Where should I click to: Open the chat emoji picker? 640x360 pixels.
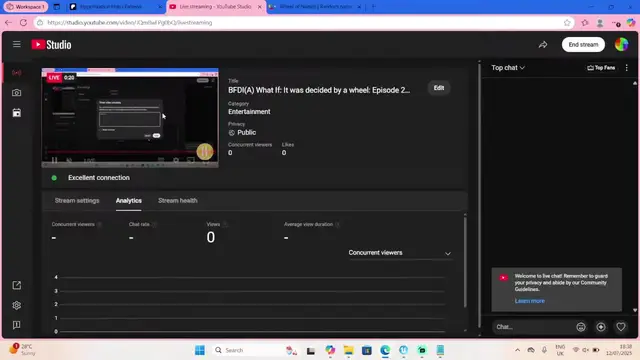click(580, 327)
